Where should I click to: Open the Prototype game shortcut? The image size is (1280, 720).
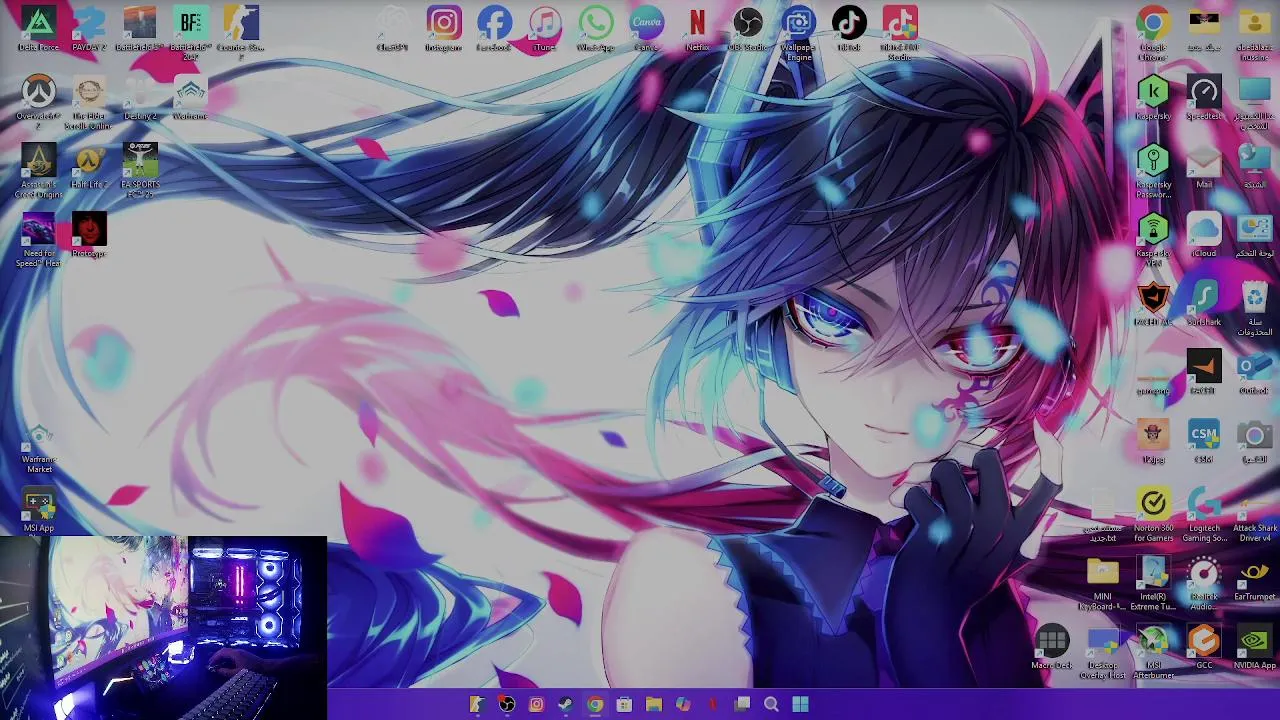tap(89, 236)
